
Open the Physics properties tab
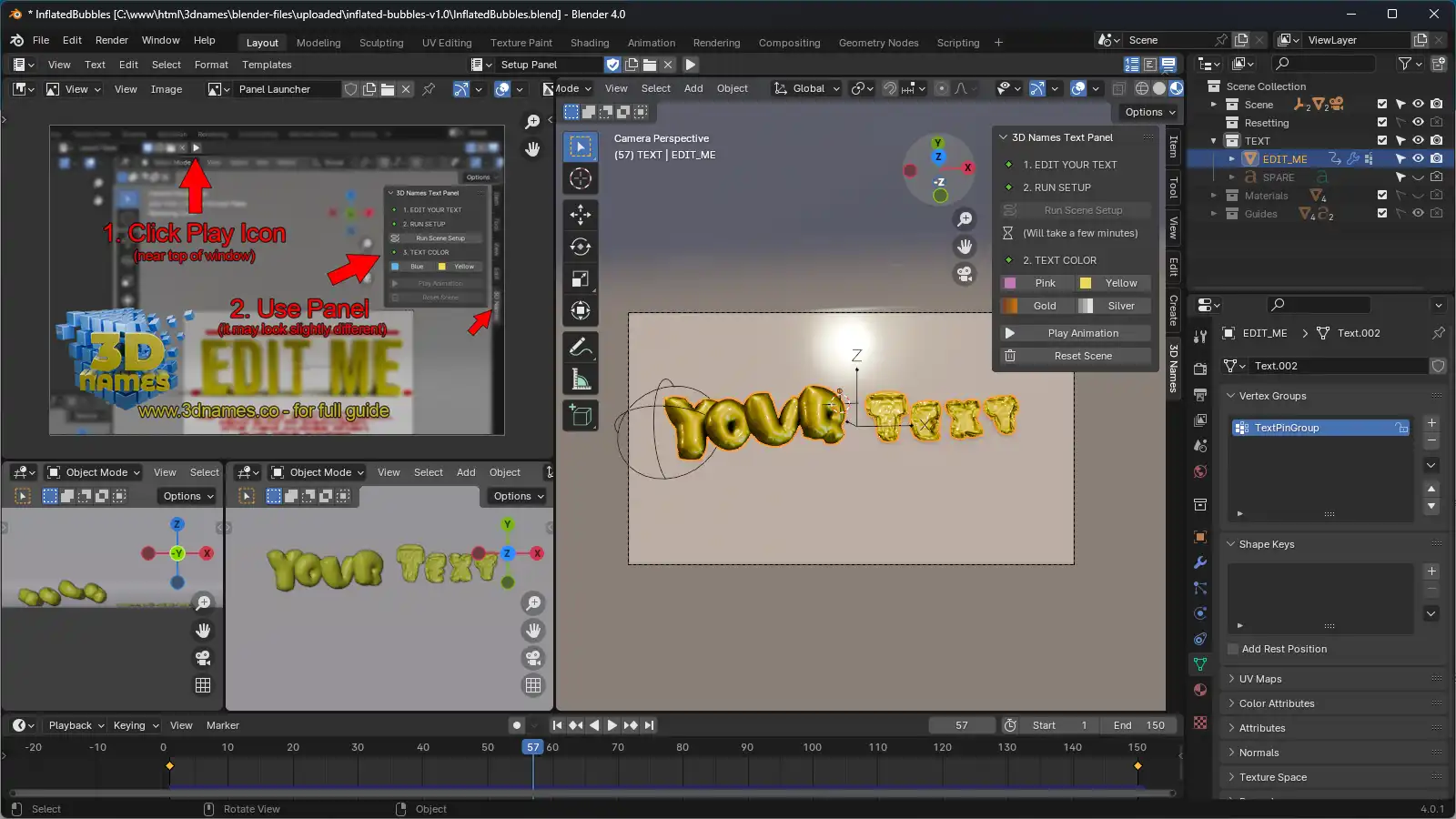[1200, 613]
